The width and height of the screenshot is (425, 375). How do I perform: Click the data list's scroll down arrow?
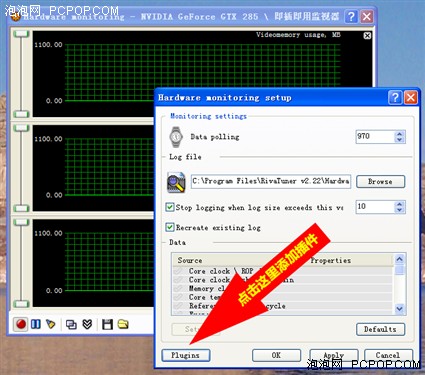click(400, 309)
